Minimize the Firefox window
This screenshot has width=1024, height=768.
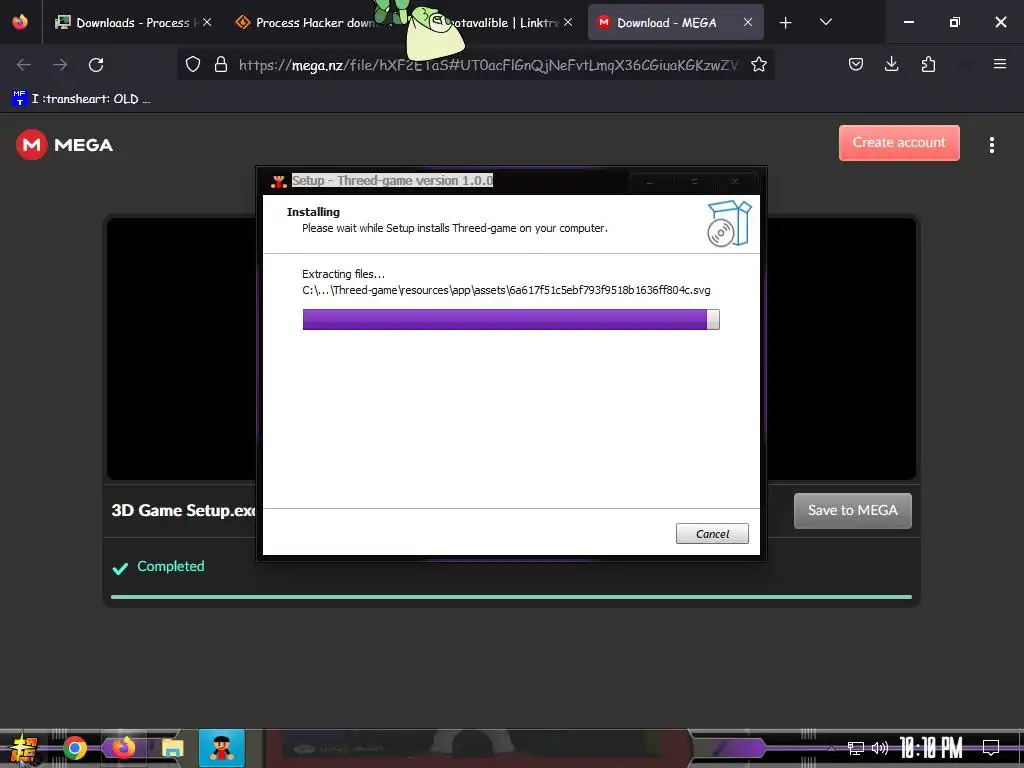[x=908, y=22]
